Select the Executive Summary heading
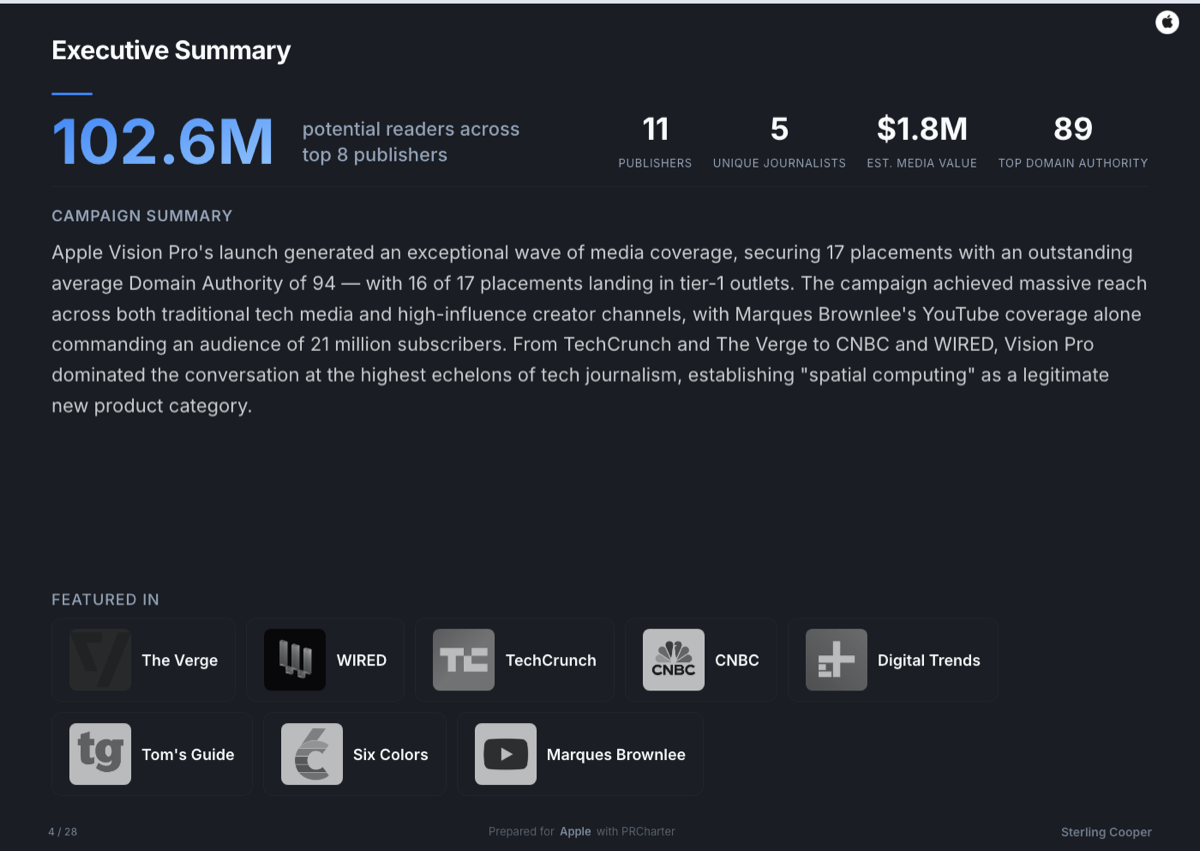 click(171, 50)
